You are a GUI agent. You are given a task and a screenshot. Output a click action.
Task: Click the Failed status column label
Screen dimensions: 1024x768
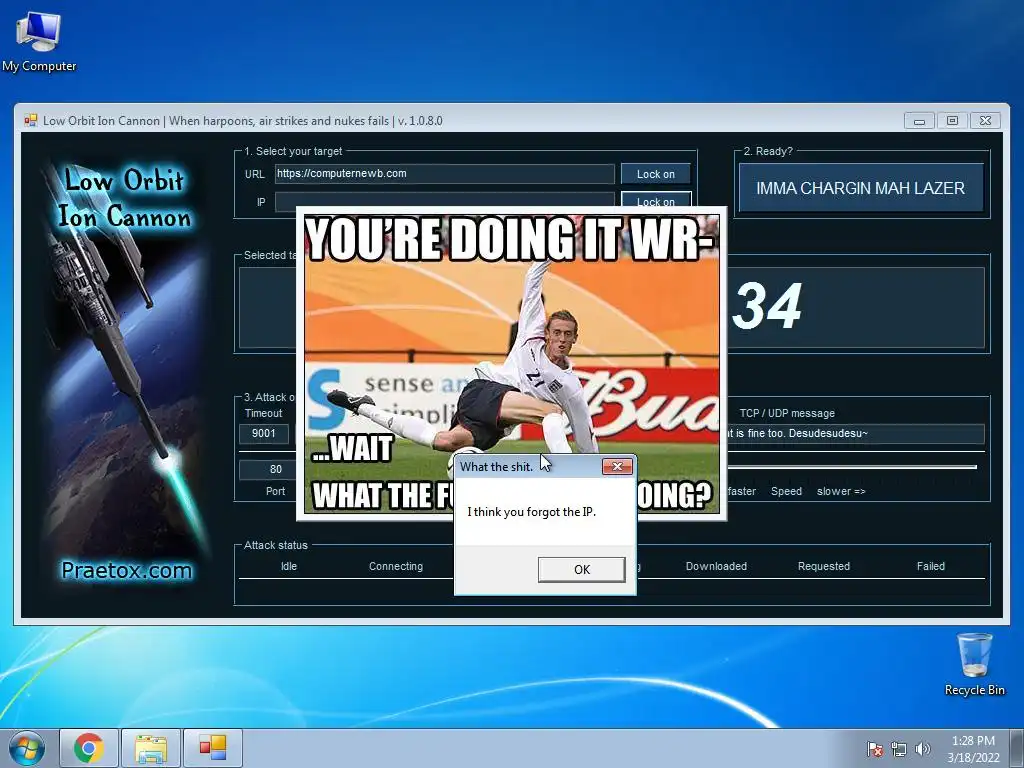[x=931, y=566]
